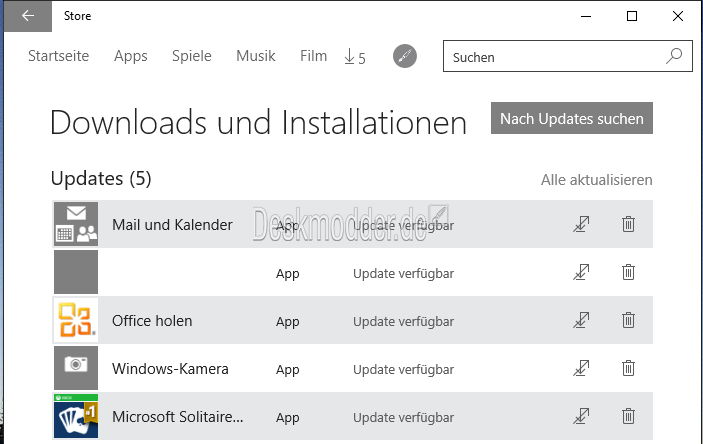The image size is (703, 444).
Task: Open the Spiele section
Action: point(191,56)
